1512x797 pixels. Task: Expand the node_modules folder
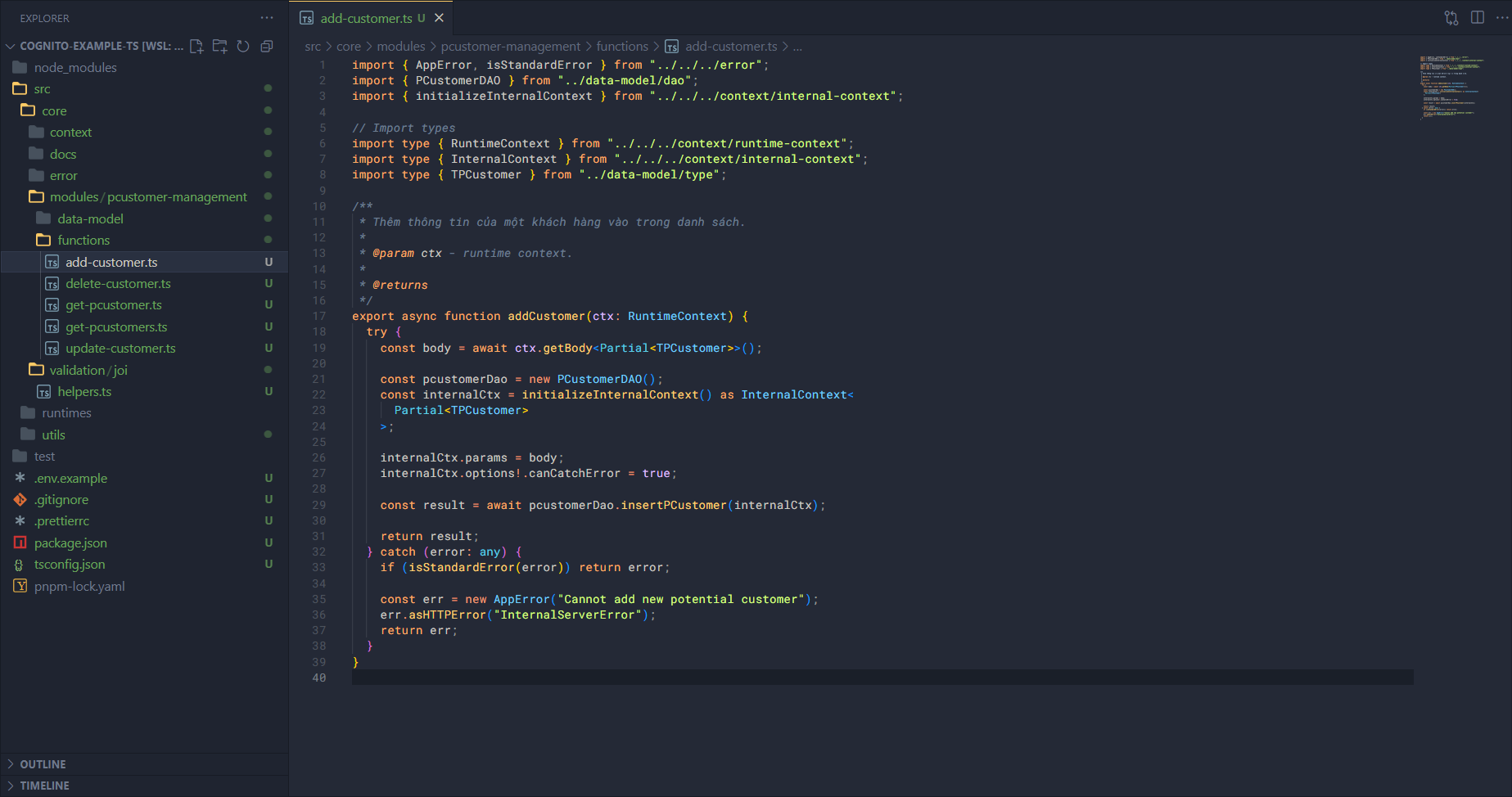click(x=75, y=68)
